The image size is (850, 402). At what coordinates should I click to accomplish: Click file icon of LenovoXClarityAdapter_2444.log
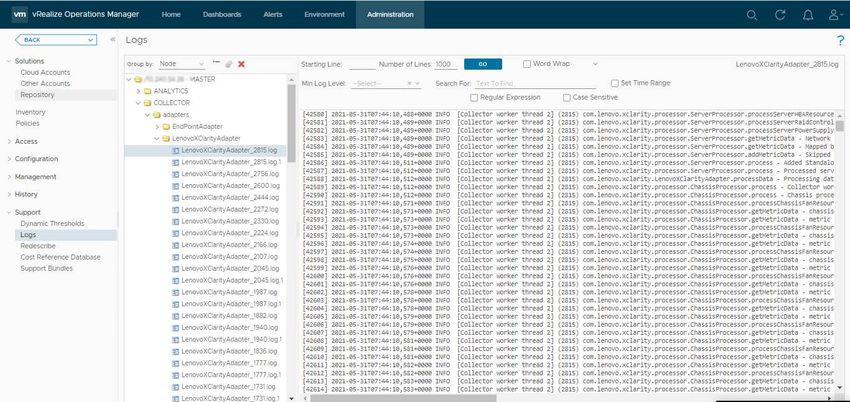(175, 198)
